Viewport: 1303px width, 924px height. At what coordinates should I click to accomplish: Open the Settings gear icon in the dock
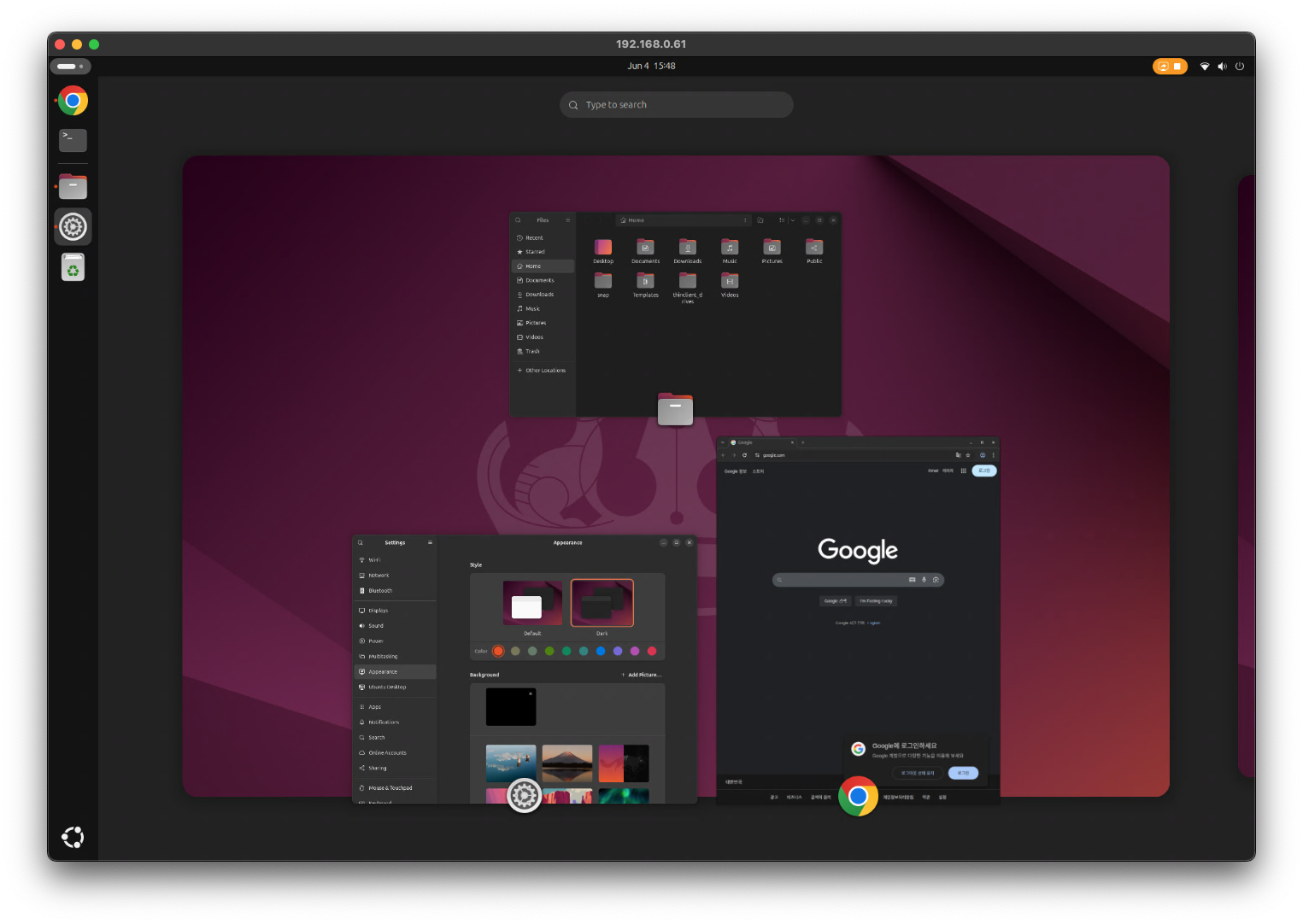coord(73,227)
